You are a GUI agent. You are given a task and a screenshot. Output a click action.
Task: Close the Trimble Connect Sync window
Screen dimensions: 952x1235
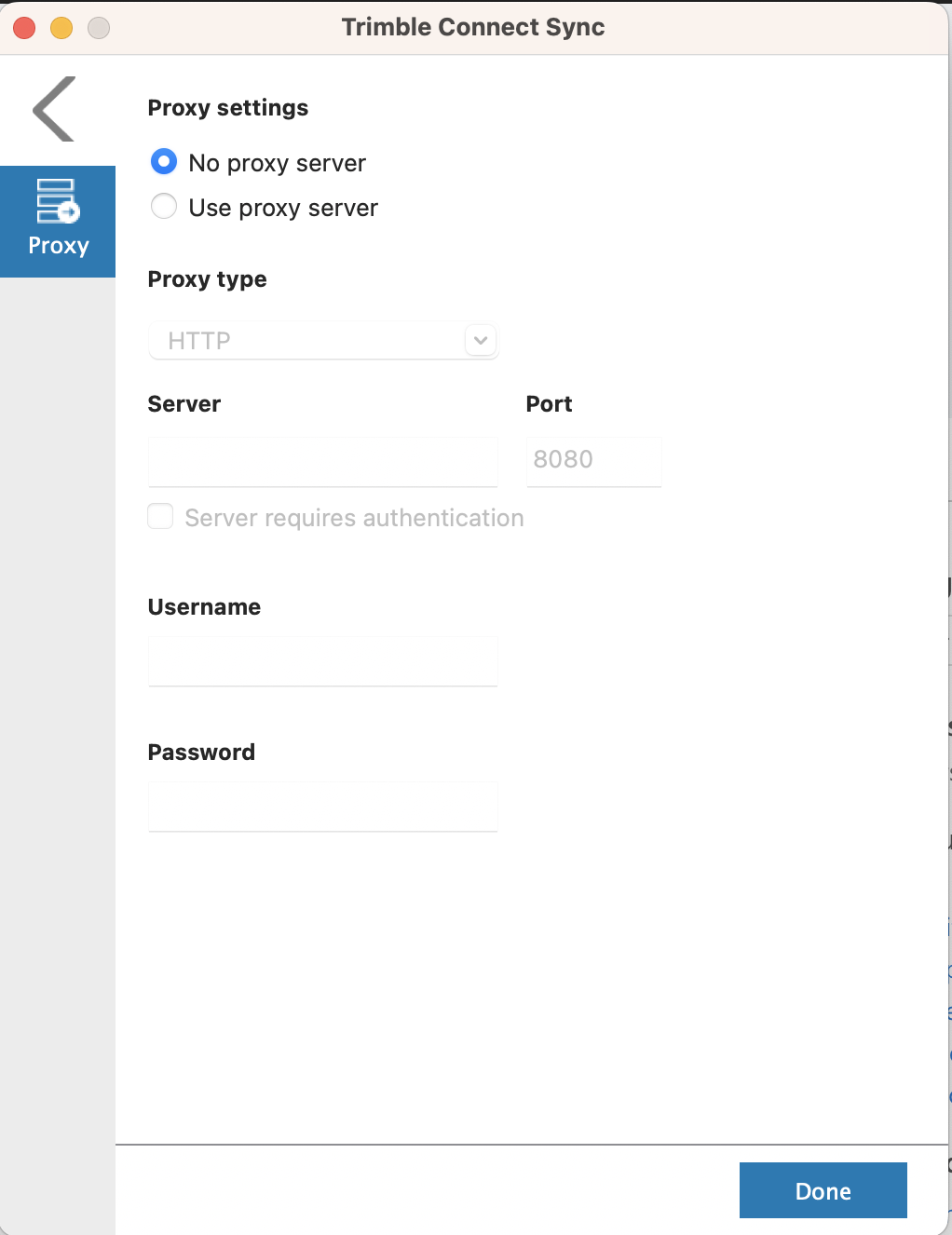24,28
